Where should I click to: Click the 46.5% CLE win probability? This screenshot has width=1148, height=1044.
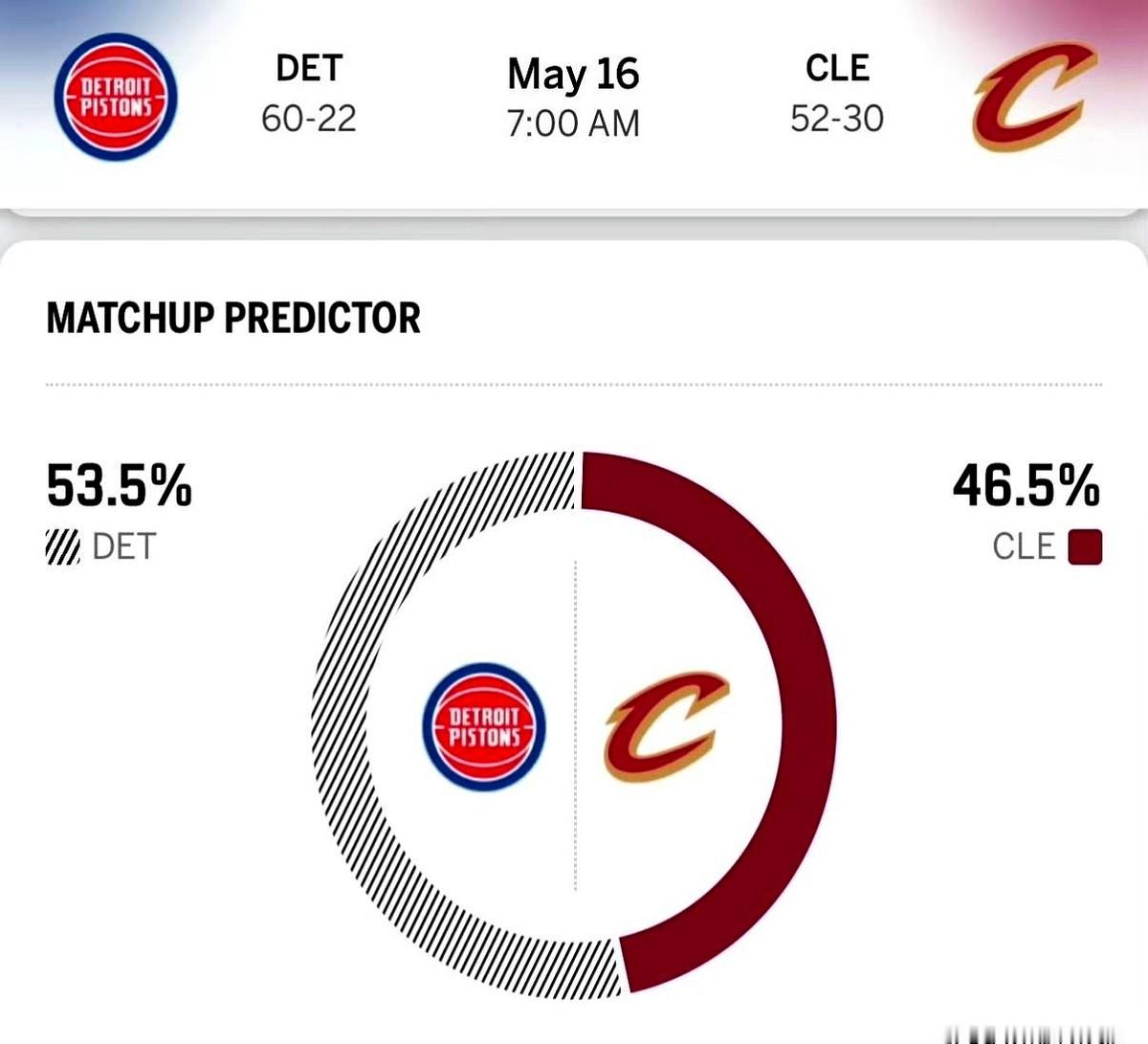(1027, 484)
